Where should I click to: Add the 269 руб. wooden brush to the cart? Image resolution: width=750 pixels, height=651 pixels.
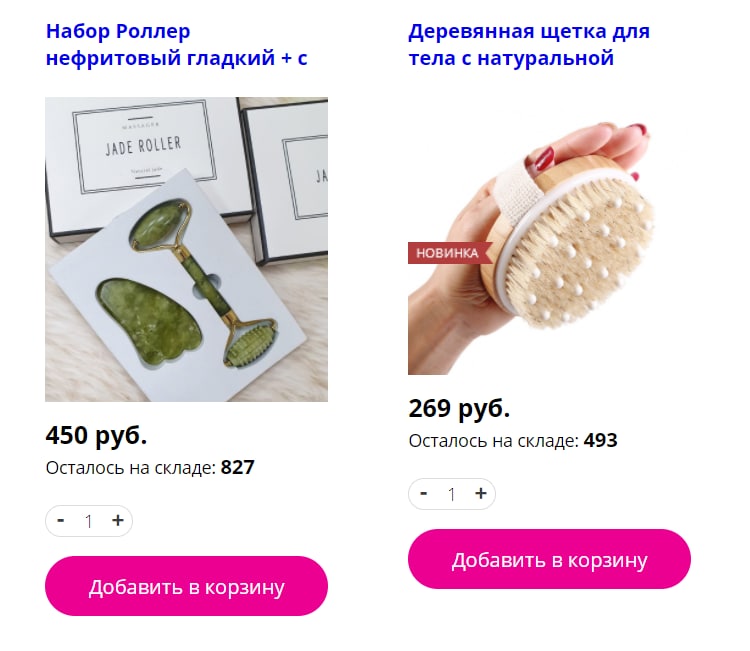click(549, 559)
